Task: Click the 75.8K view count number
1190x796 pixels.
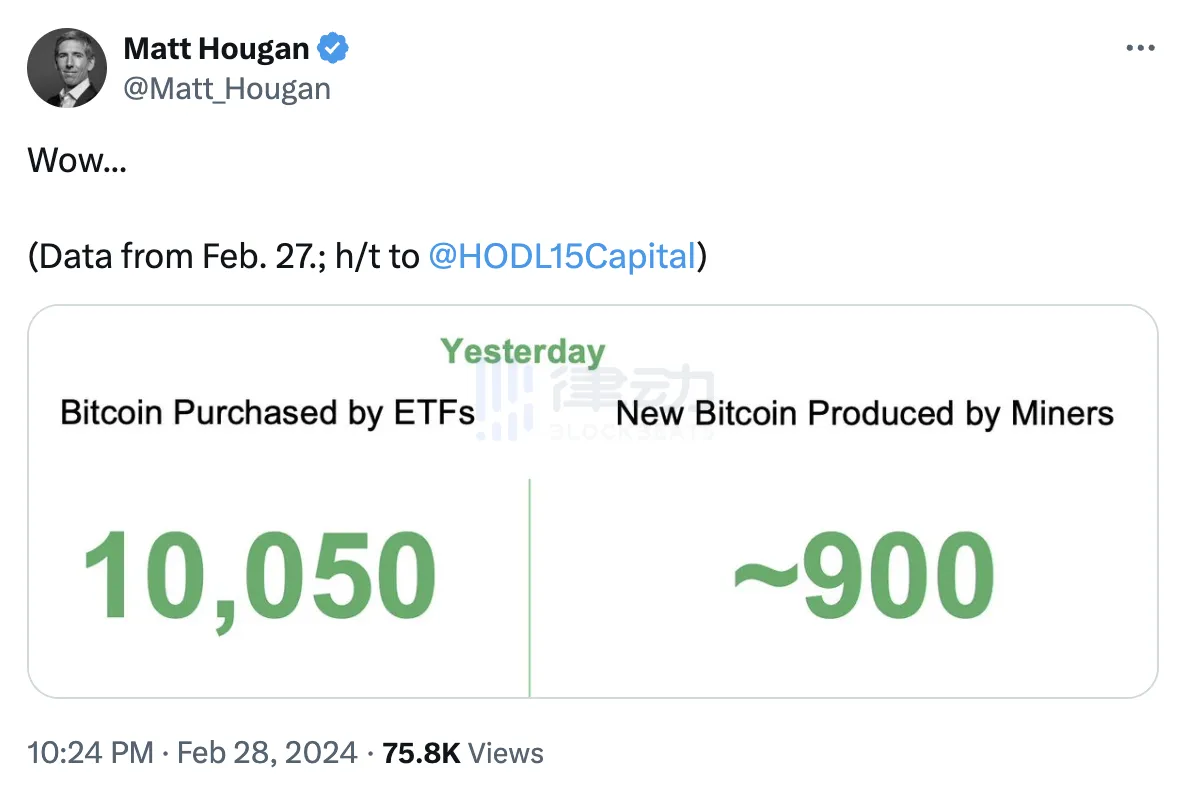Action: 421,752
